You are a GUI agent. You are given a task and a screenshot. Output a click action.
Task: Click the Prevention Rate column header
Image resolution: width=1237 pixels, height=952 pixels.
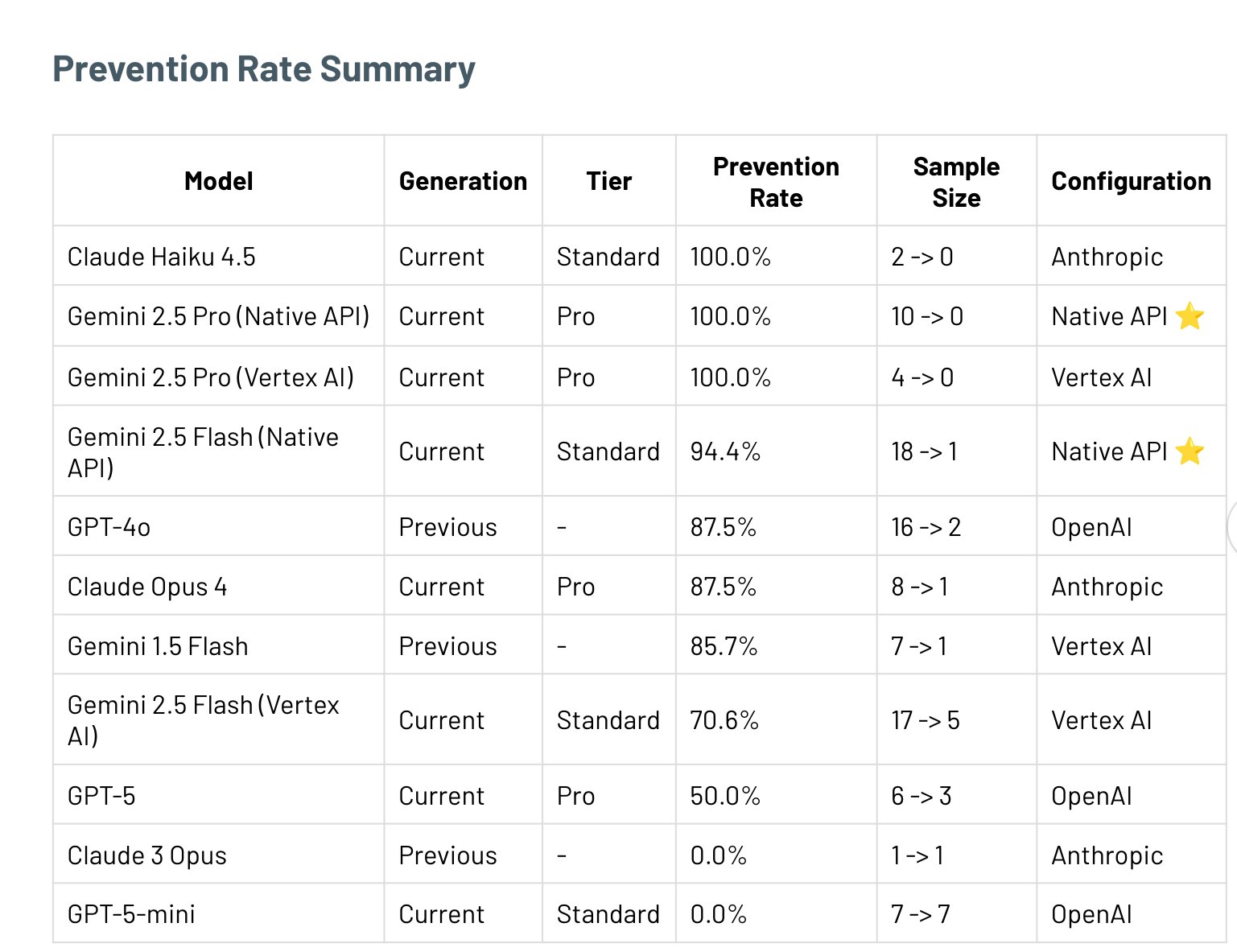click(x=776, y=182)
